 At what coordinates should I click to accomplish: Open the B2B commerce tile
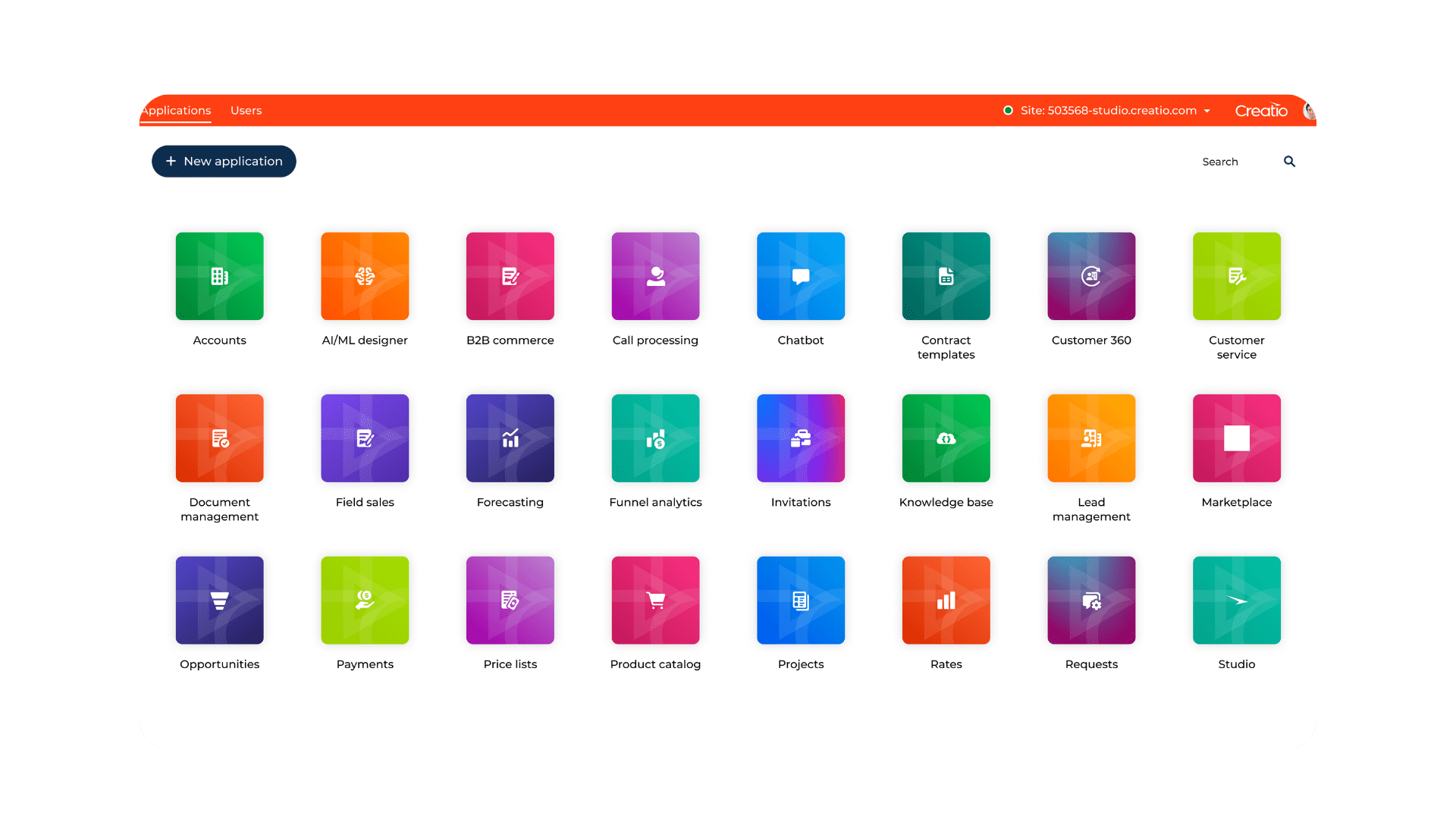tap(510, 276)
